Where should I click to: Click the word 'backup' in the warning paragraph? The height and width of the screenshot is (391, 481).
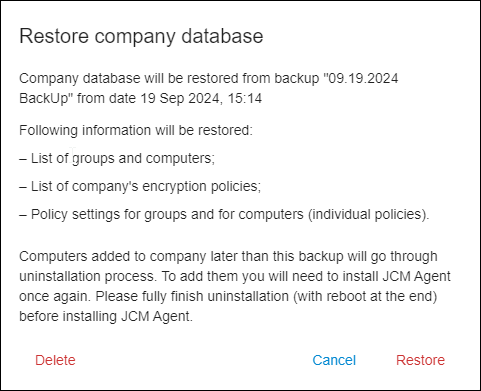pyautogui.click(x=321, y=256)
